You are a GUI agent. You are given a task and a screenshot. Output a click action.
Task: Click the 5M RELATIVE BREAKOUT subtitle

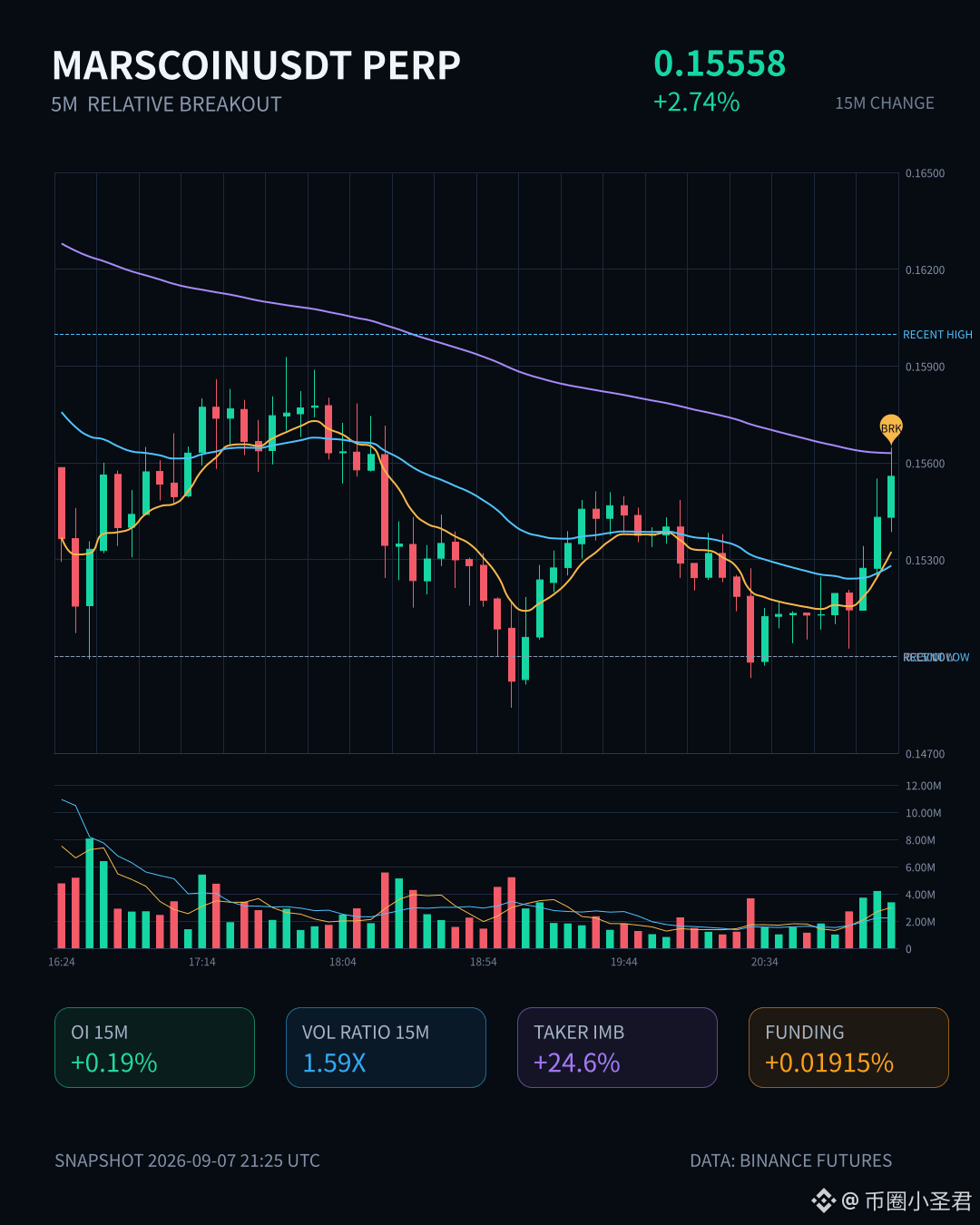tap(166, 104)
